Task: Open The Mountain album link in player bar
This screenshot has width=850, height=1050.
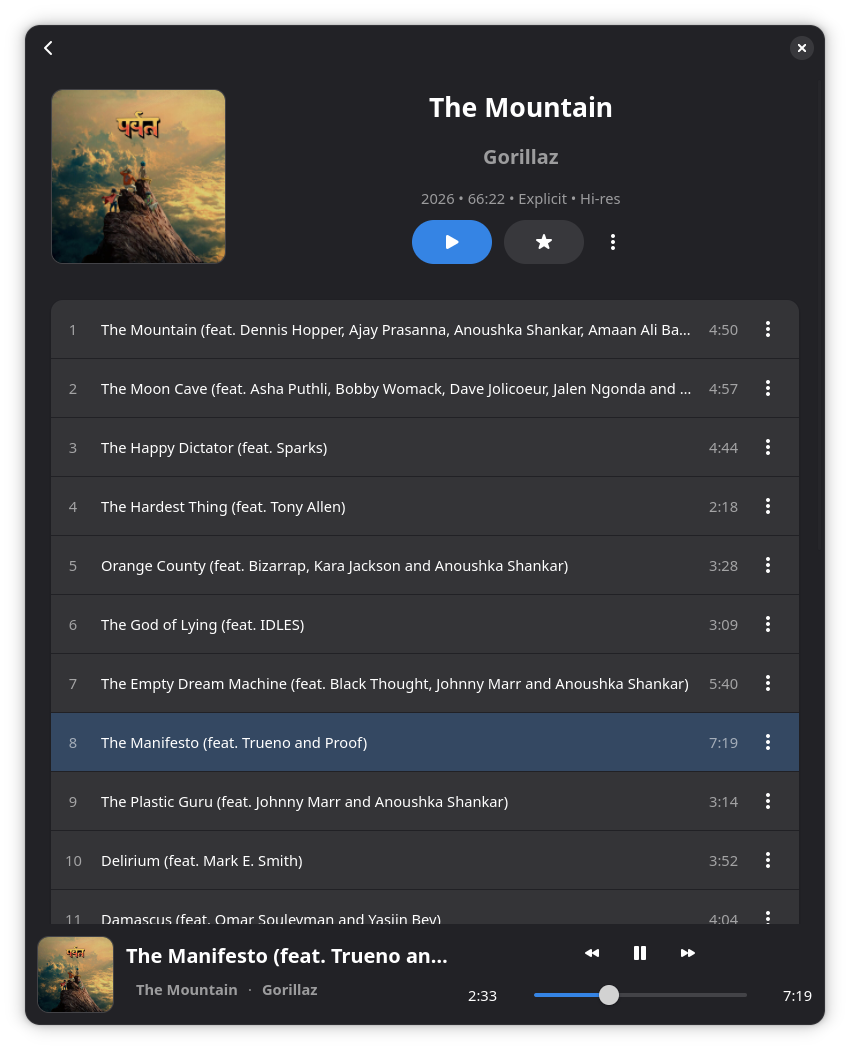Action: tap(186, 990)
